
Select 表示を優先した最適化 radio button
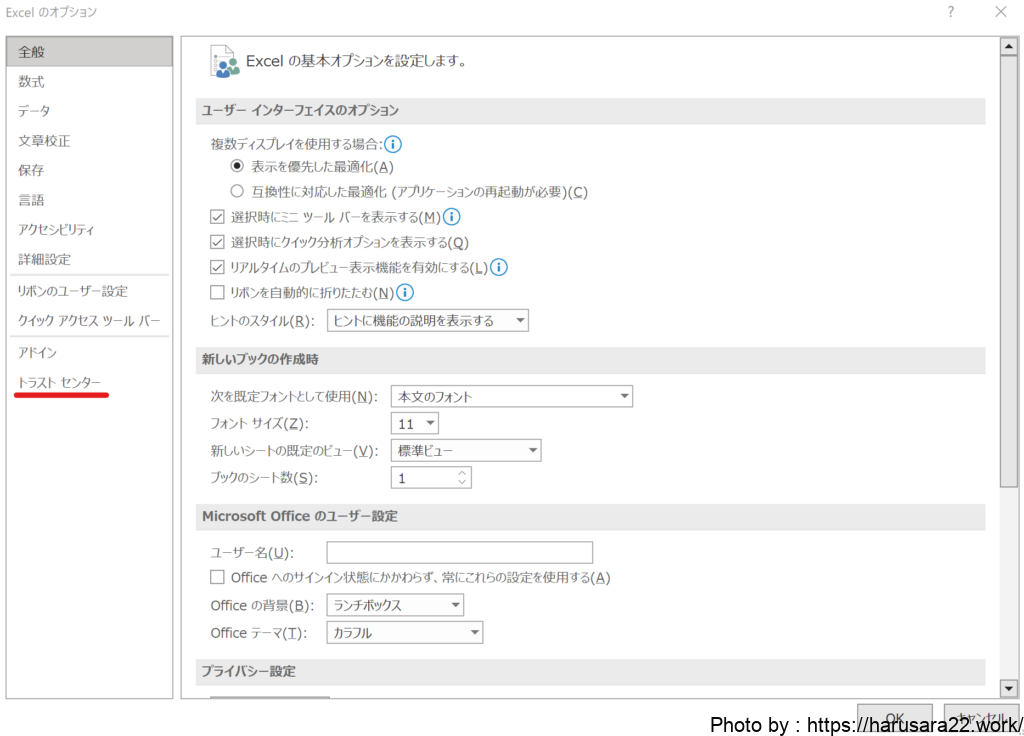[x=237, y=166]
